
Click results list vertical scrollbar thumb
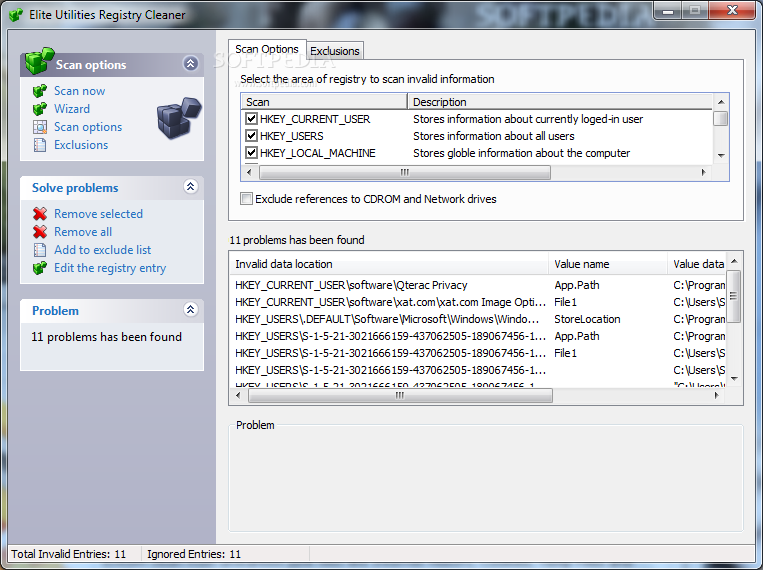pos(734,296)
